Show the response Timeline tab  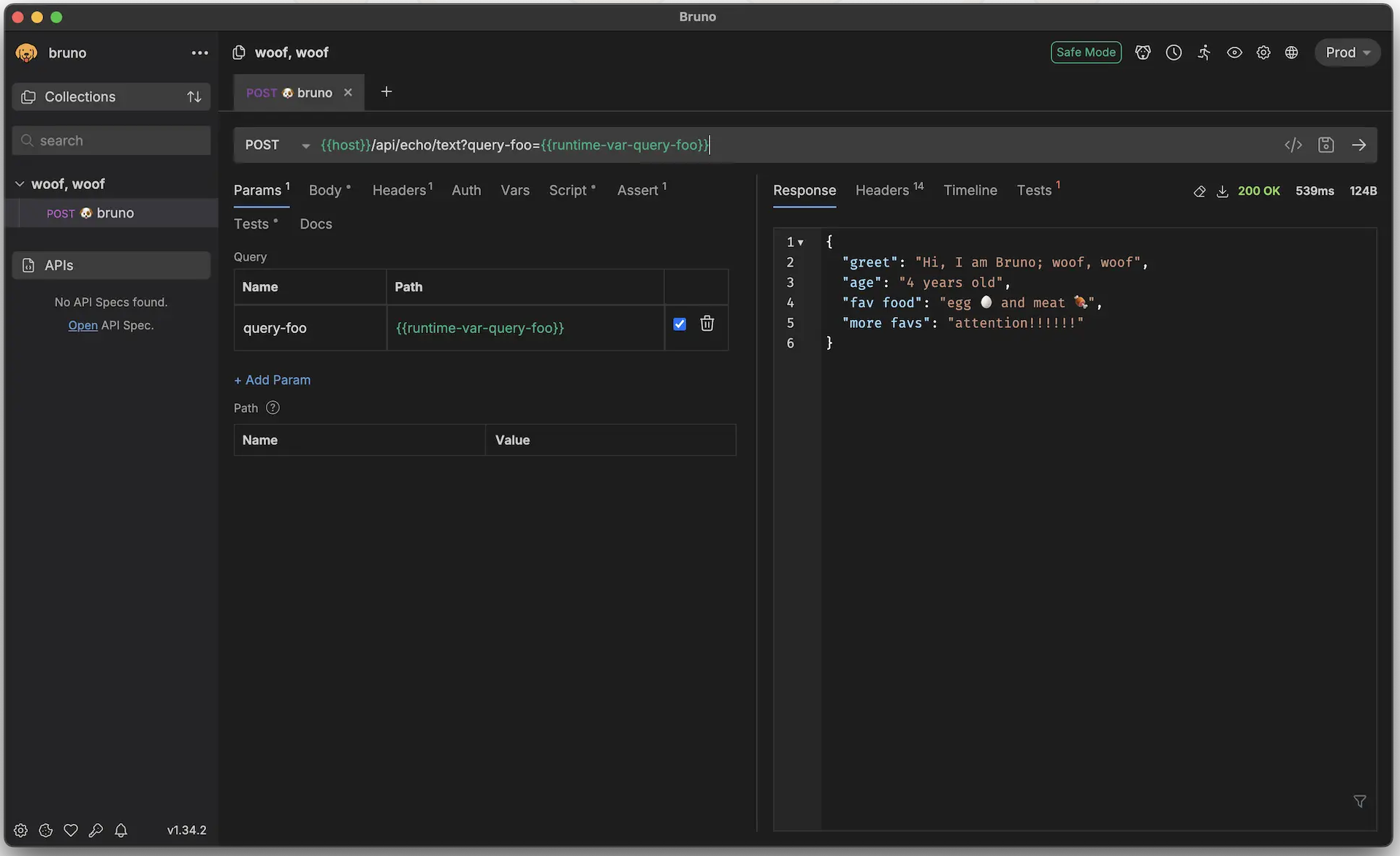[x=970, y=190]
